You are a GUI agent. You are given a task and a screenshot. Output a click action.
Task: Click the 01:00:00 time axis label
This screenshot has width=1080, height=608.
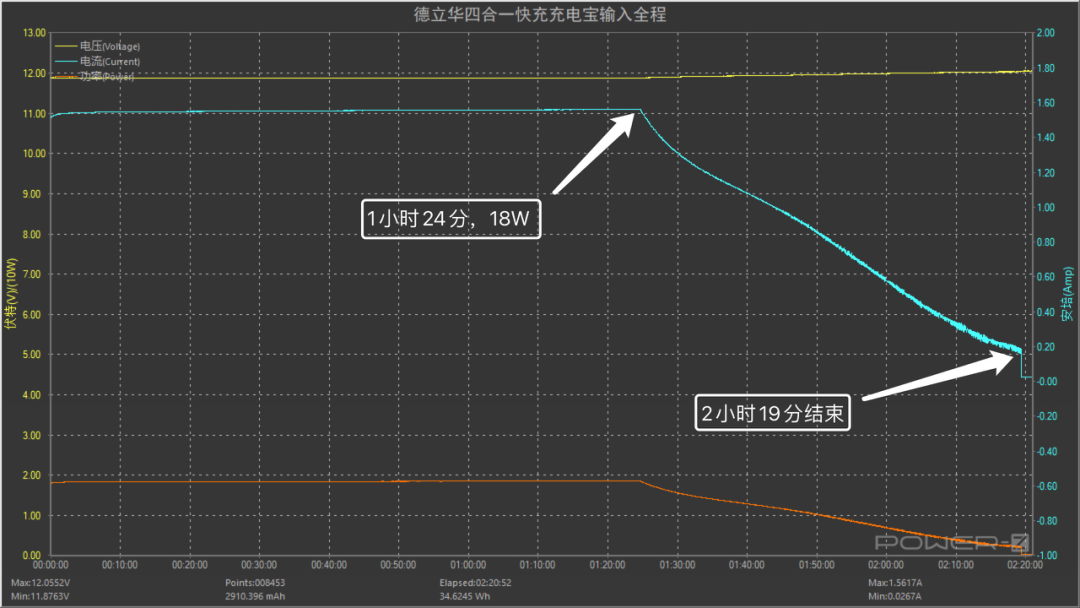[x=468, y=565]
